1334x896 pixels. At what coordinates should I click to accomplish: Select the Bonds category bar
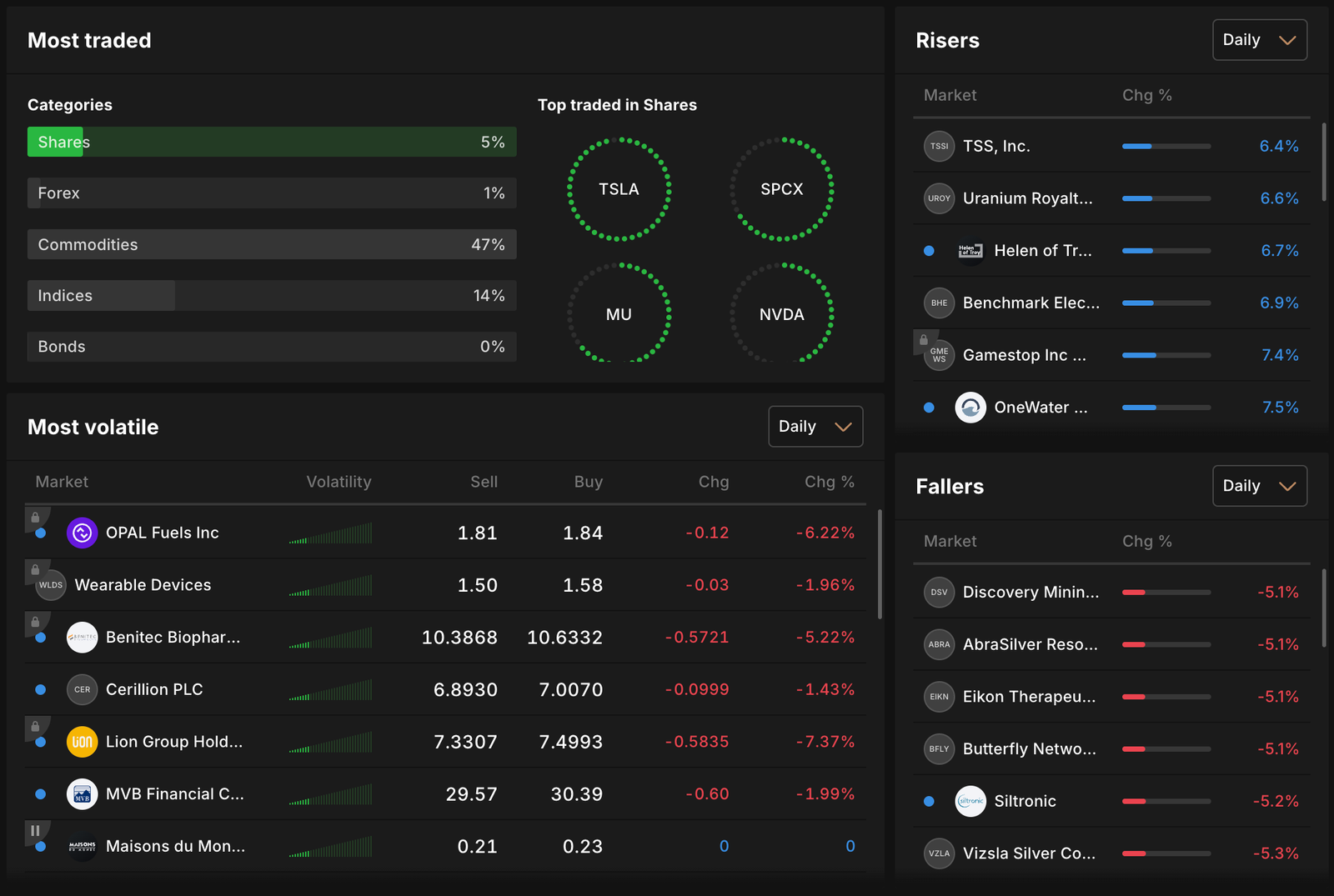(x=272, y=347)
